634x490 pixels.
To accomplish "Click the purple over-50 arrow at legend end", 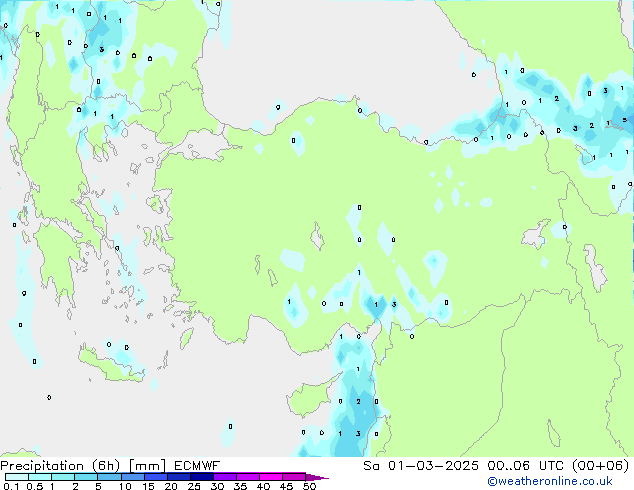I will tap(317, 477).
